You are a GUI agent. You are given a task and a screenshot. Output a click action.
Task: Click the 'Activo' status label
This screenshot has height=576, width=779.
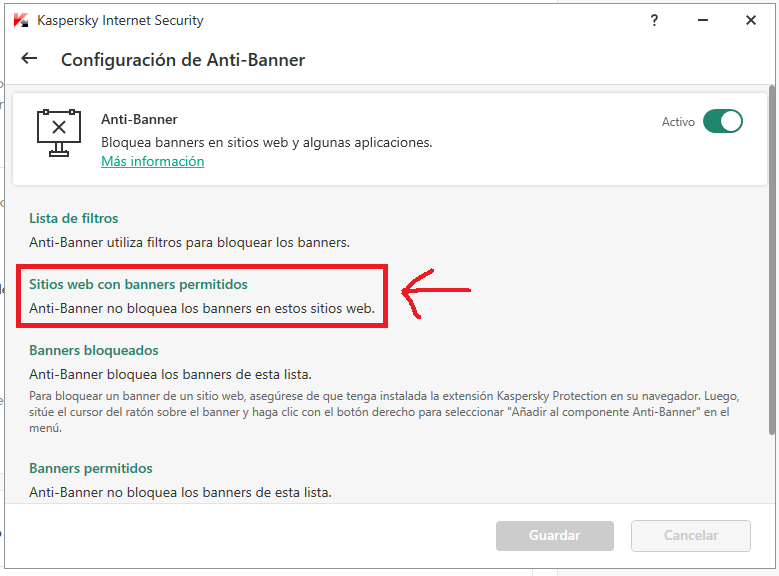click(x=678, y=122)
